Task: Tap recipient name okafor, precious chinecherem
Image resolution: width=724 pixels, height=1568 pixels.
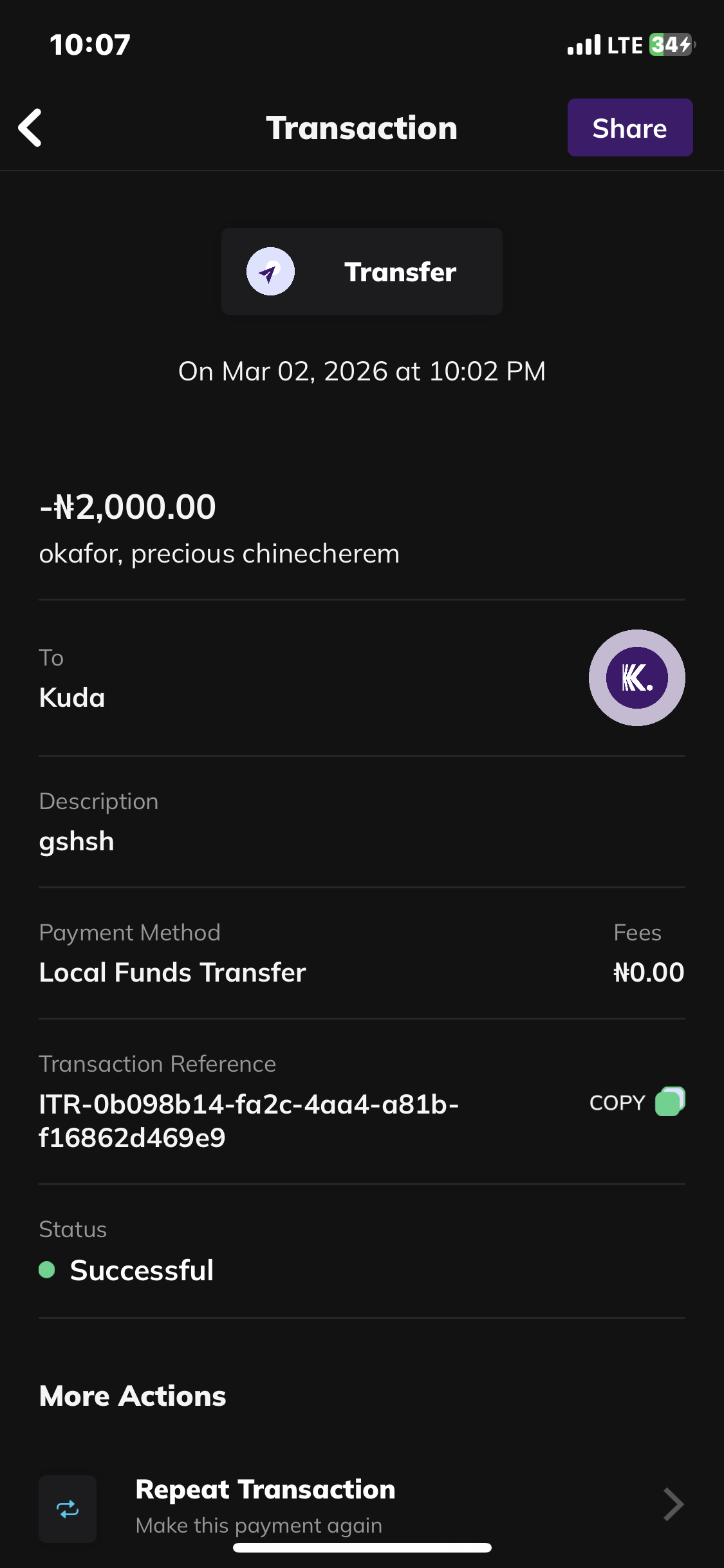Action: pyautogui.click(x=219, y=554)
